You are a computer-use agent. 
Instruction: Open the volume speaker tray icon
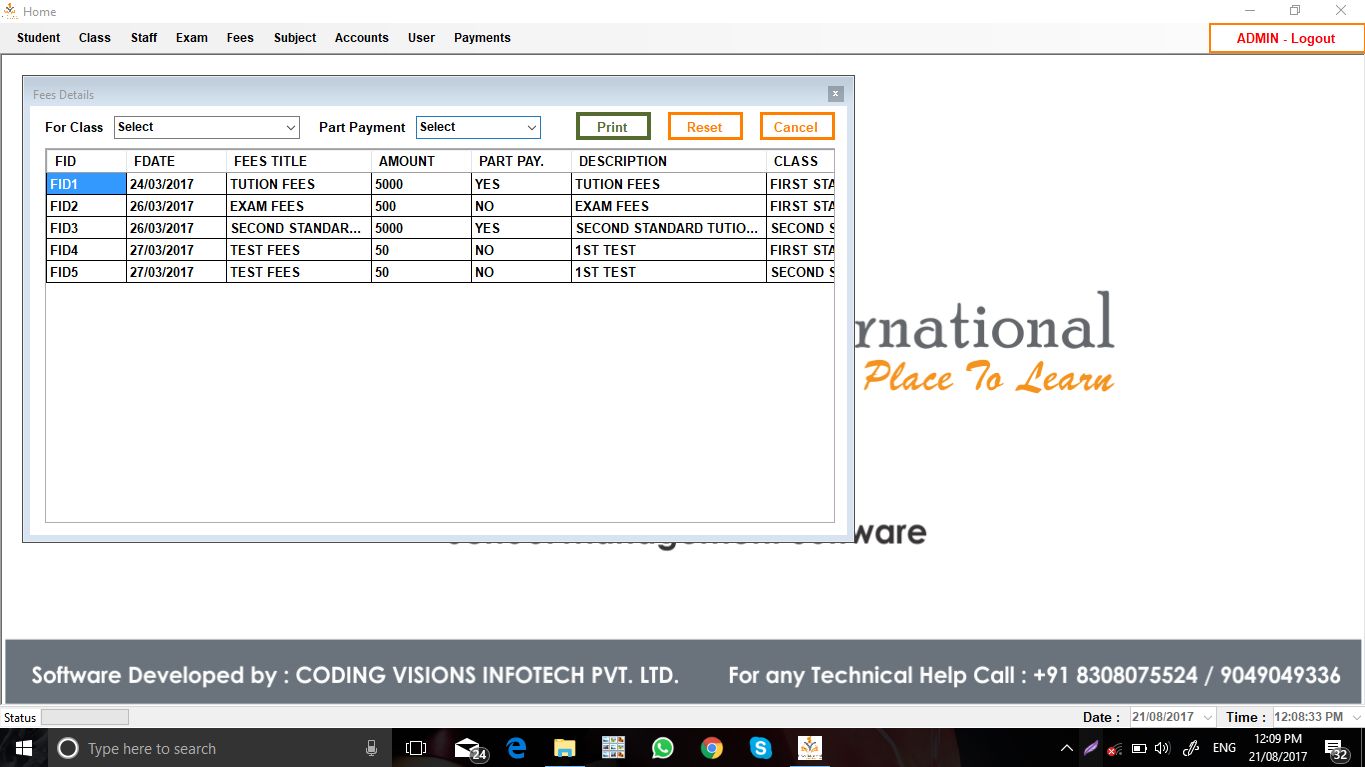(1161, 748)
